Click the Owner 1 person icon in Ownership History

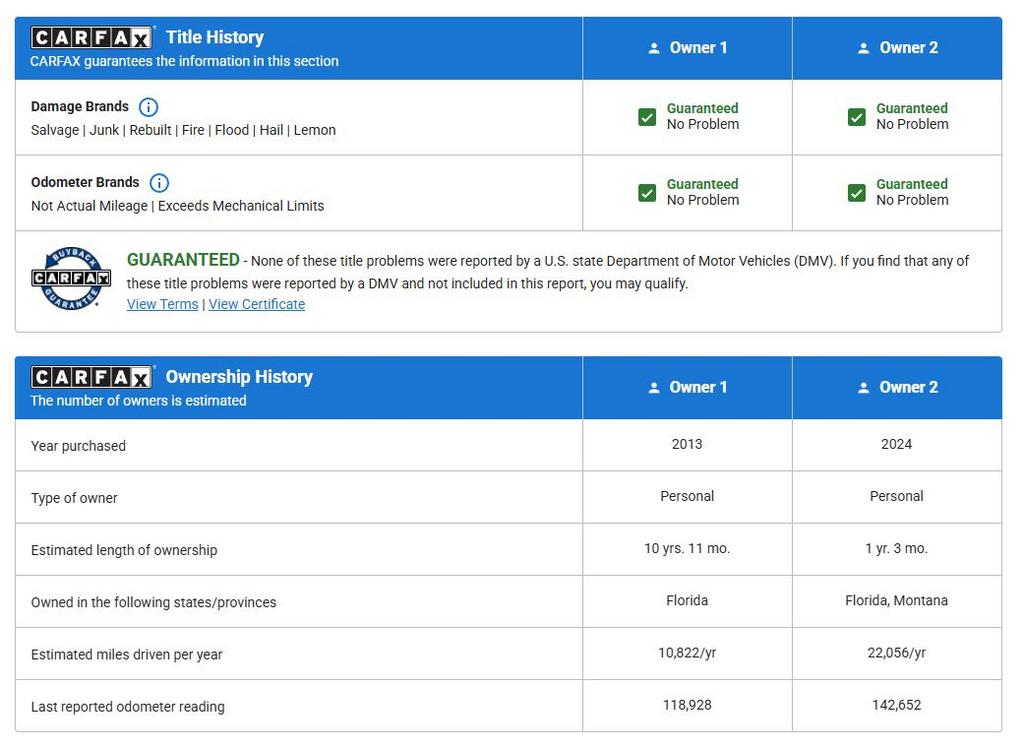[654, 388]
